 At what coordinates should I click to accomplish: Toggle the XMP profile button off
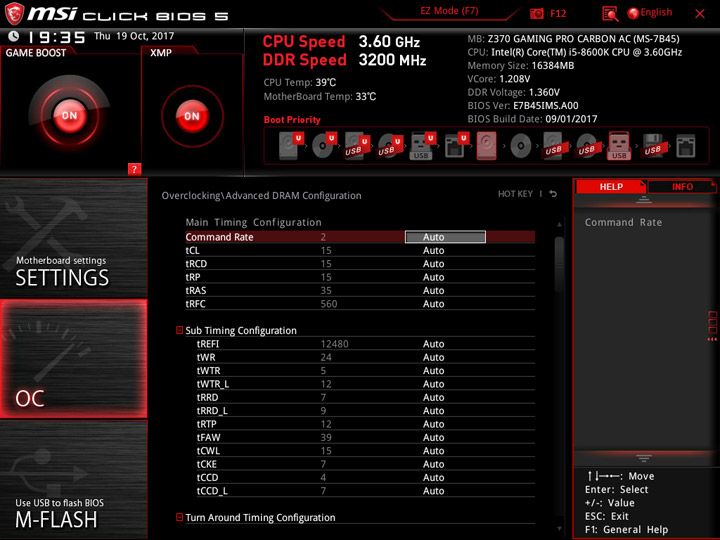pyautogui.click(x=192, y=116)
